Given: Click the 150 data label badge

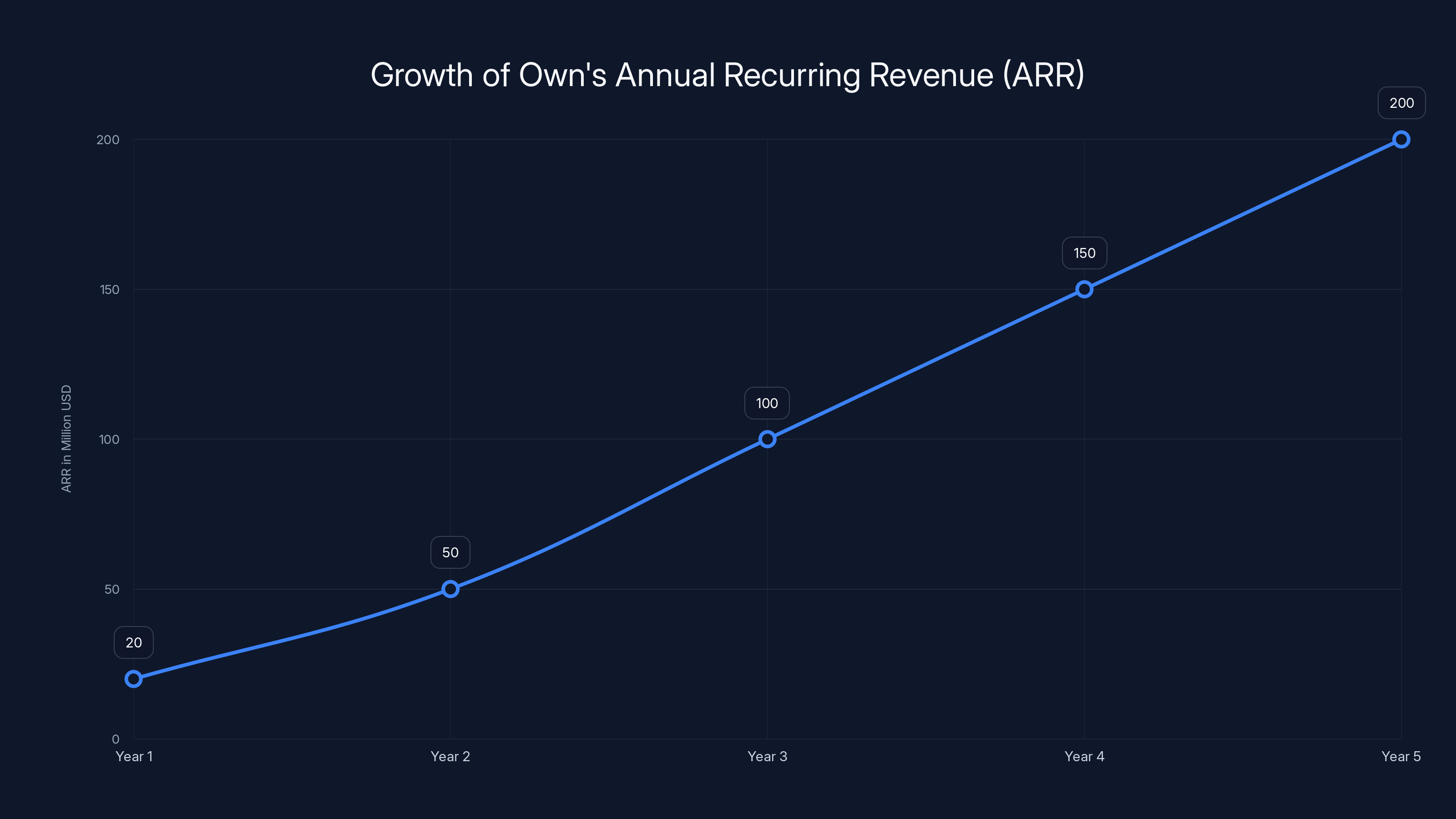Looking at the screenshot, I should tap(1083, 253).
